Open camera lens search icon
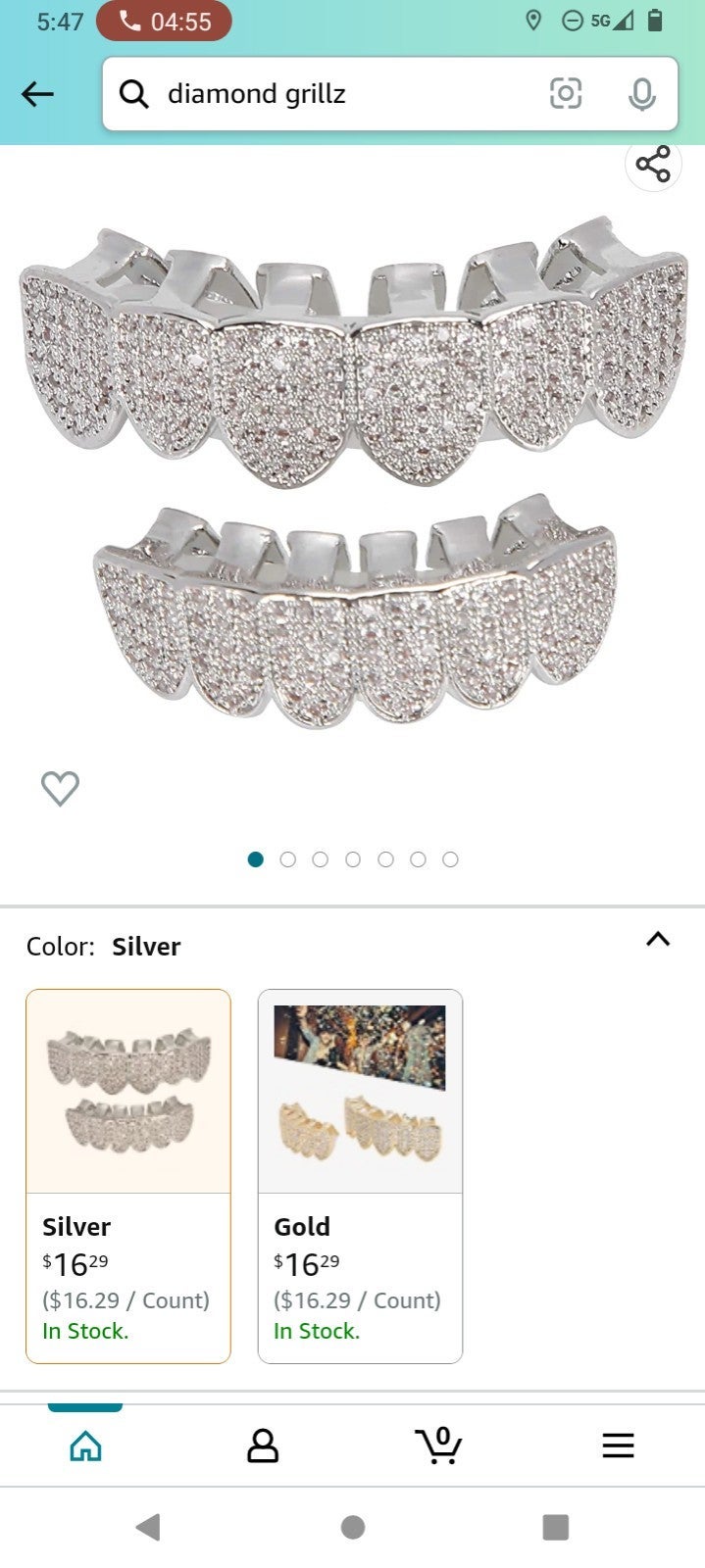This screenshot has width=705, height=1568. click(565, 94)
